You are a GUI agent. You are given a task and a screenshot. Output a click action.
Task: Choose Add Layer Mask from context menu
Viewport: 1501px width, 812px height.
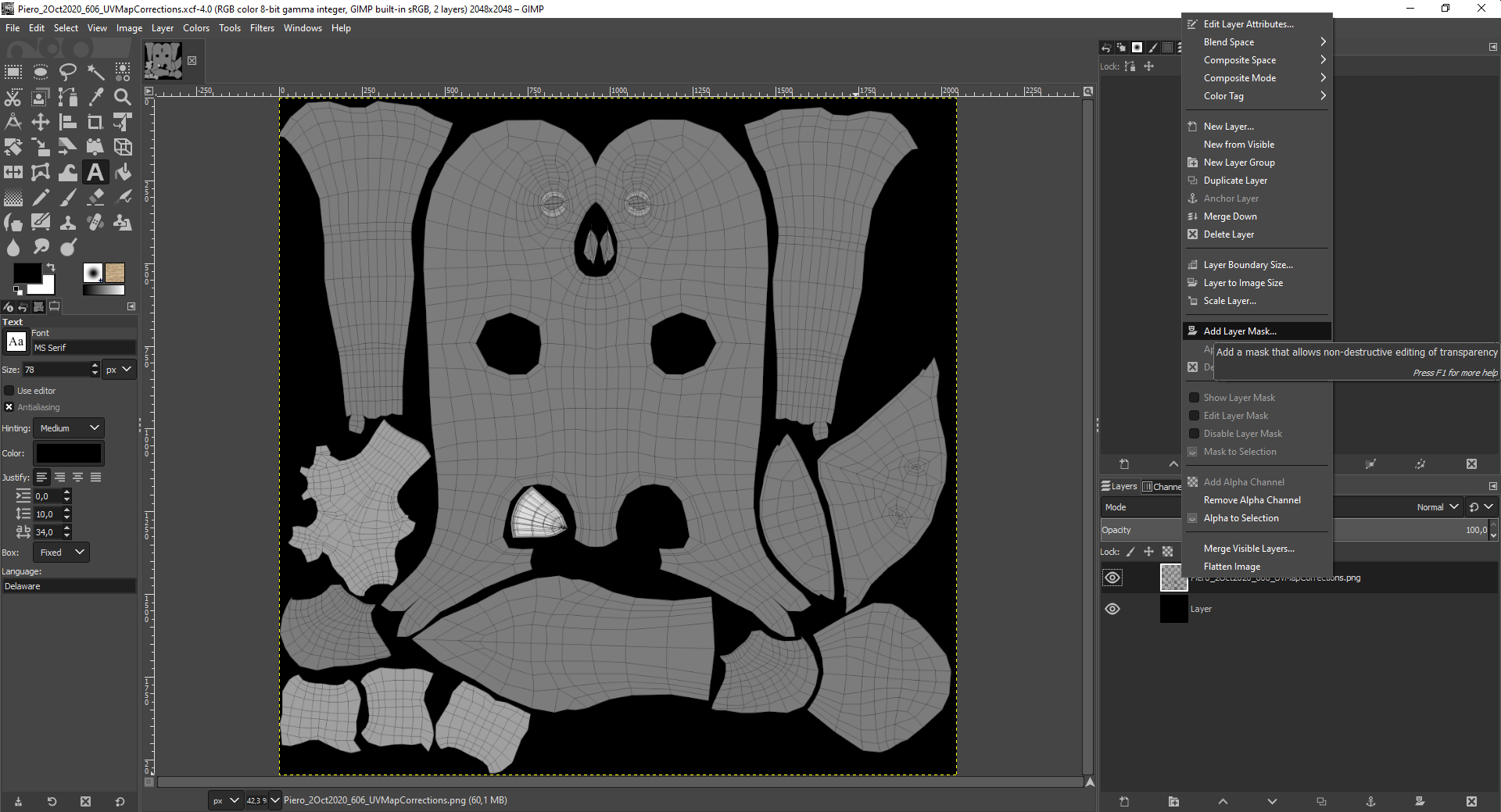tap(1239, 331)
